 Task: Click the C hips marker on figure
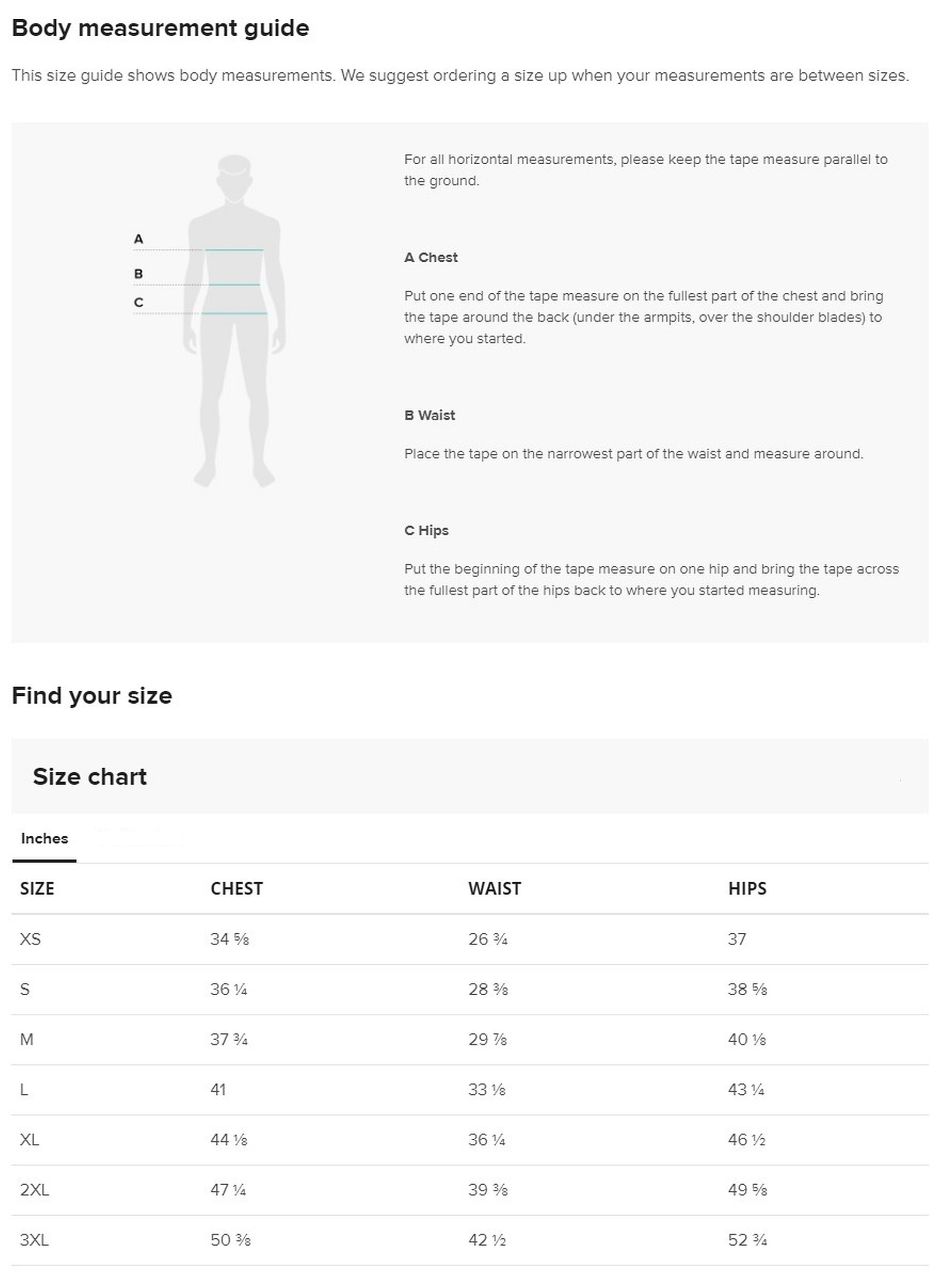coord(138,302)
